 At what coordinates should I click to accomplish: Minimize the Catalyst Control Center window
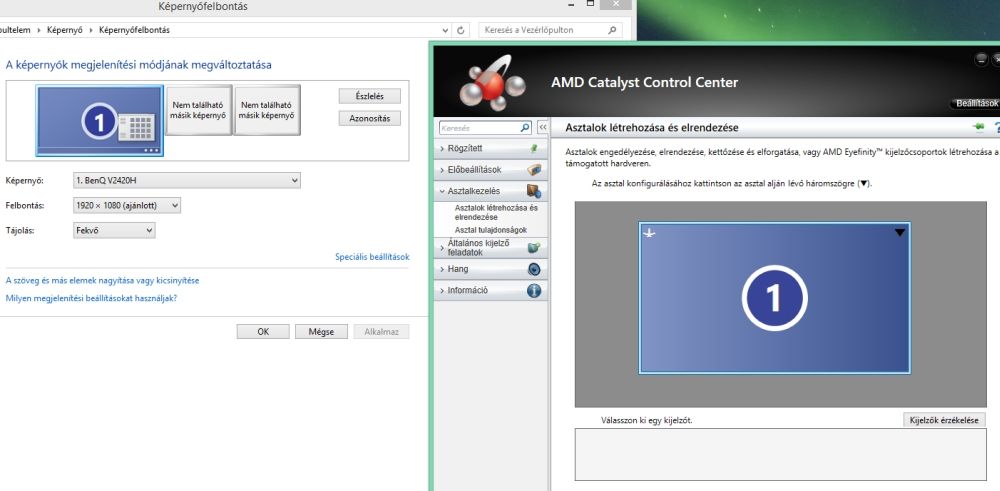point(981,59)
